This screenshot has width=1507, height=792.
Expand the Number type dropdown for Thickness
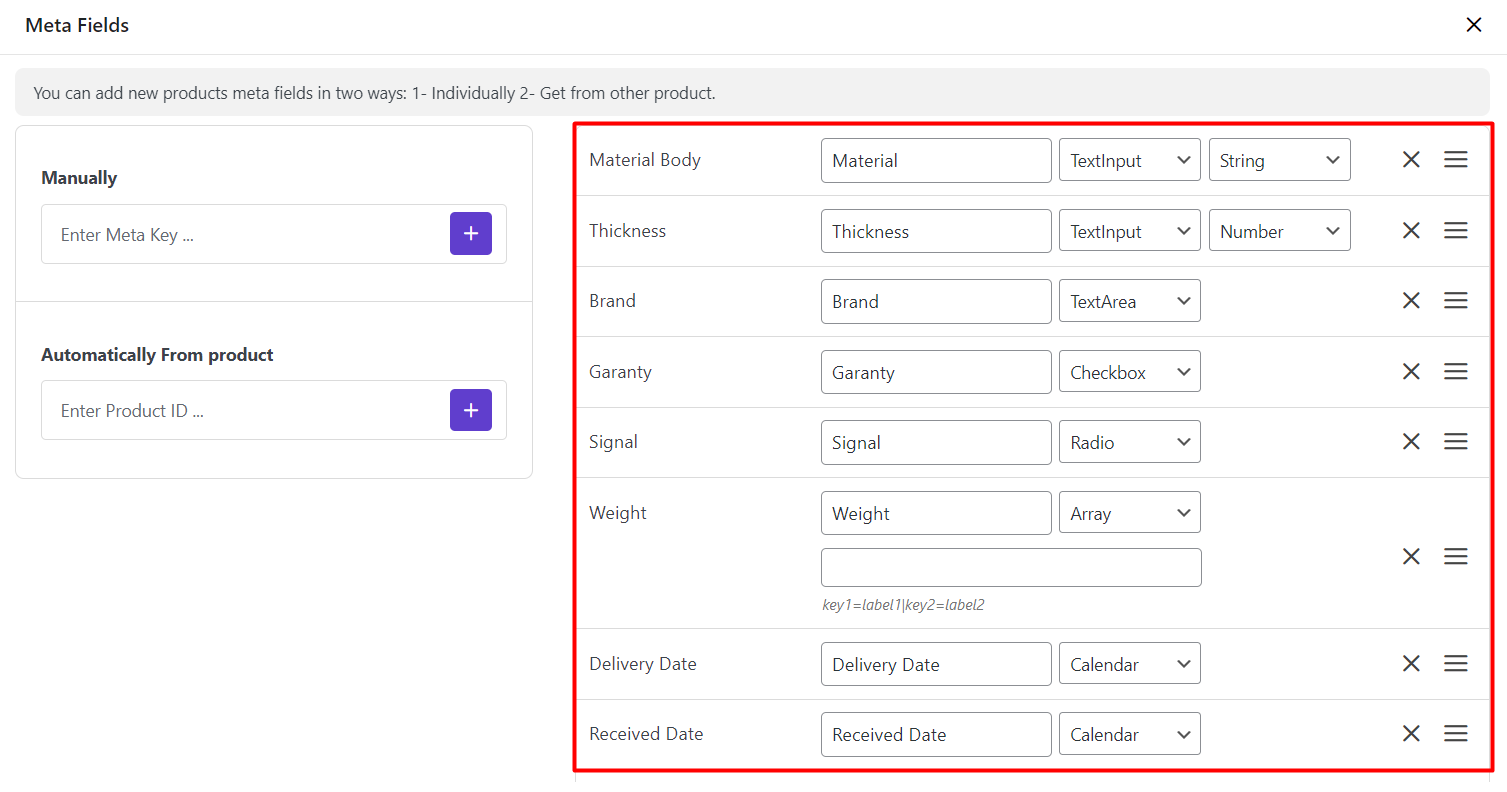point(1279,231)
